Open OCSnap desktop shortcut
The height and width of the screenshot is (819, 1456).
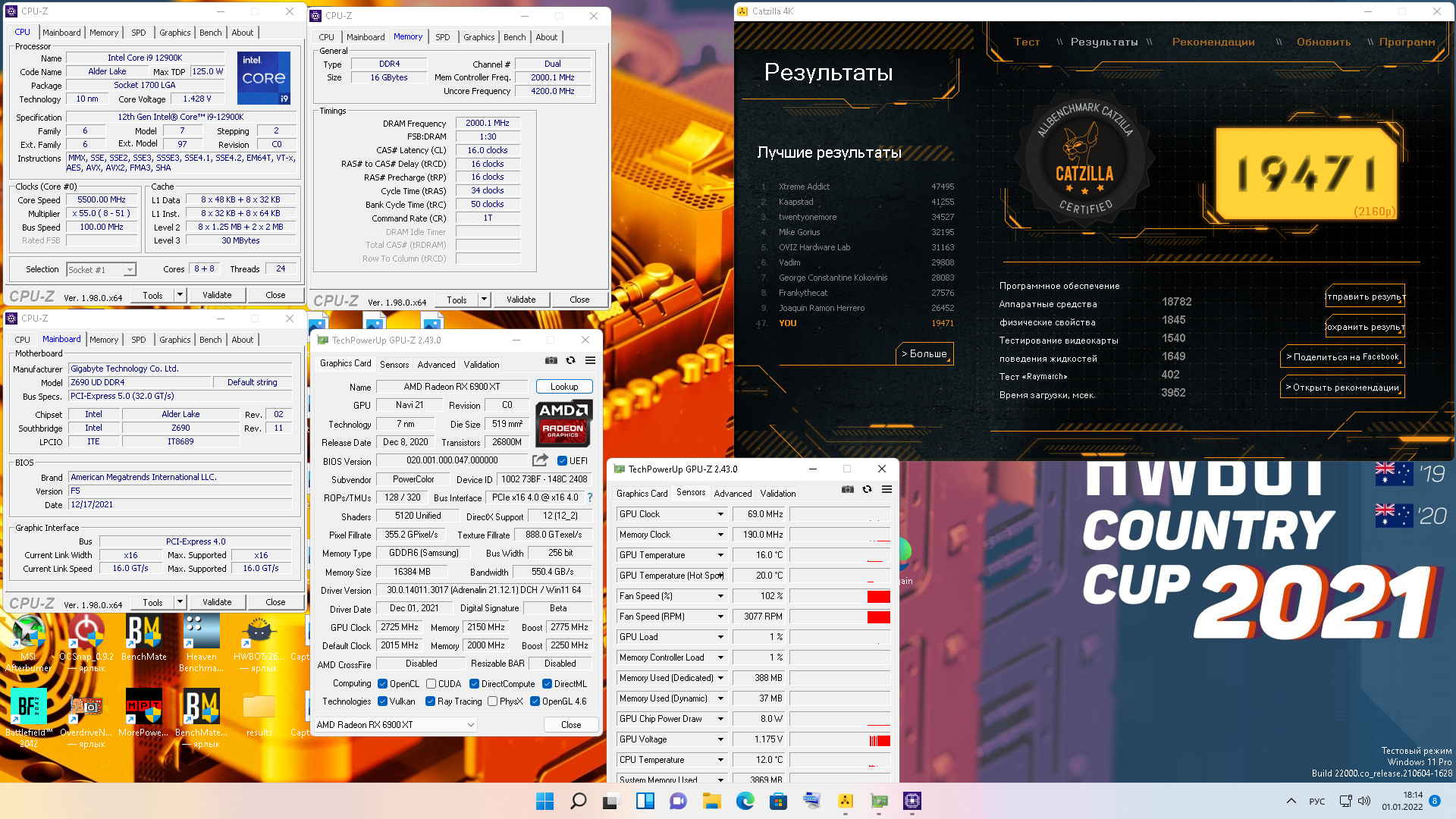click(x=87, y=642)
